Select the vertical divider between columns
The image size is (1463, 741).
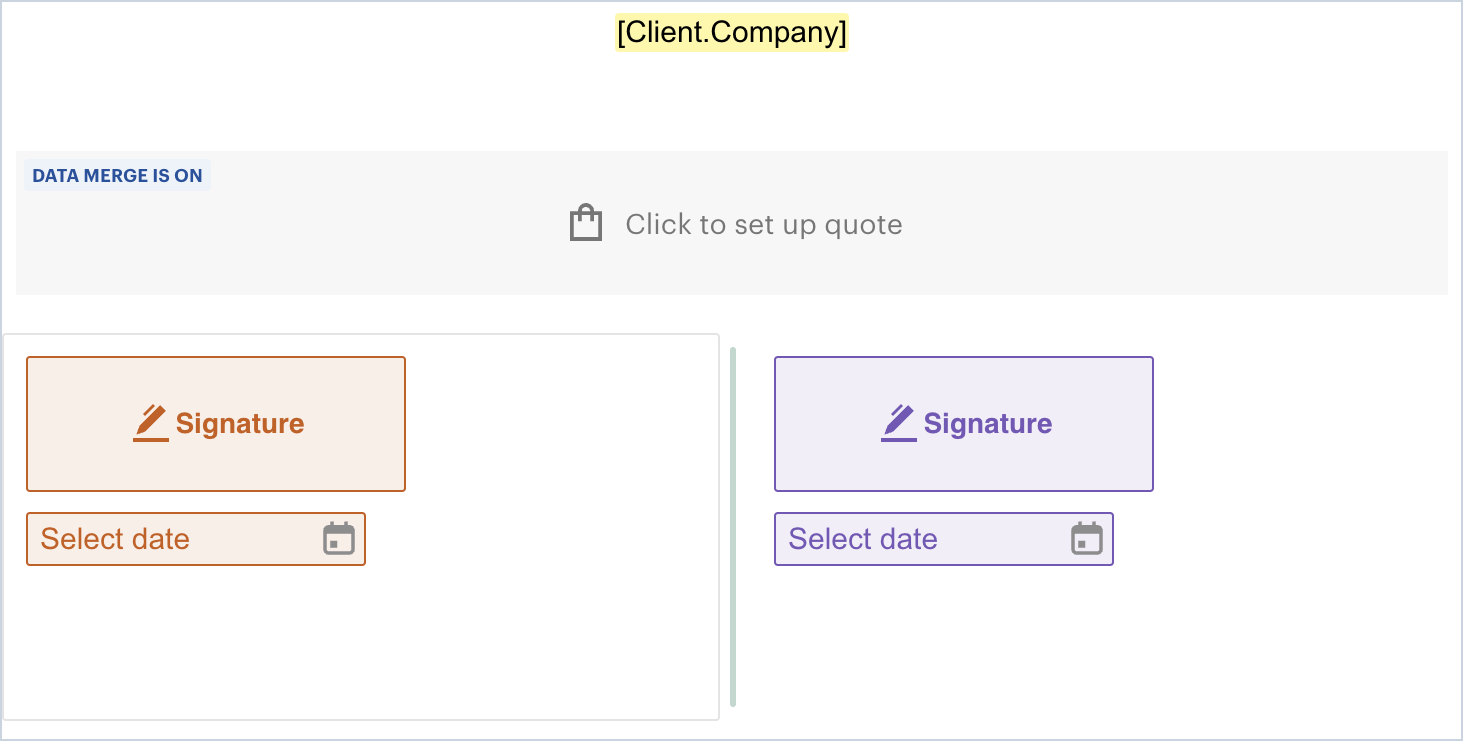coord(733,527)
